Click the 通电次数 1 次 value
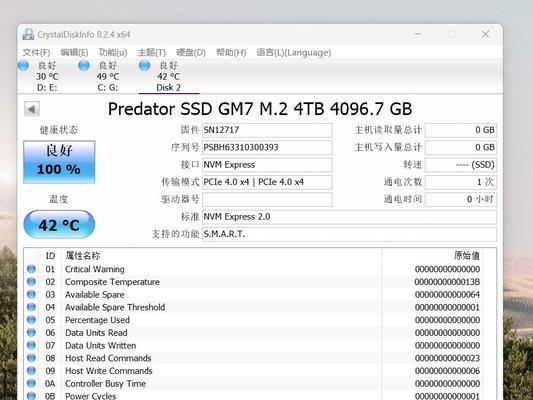Viewport: 533px width, 400px height. tap(461, 182)
